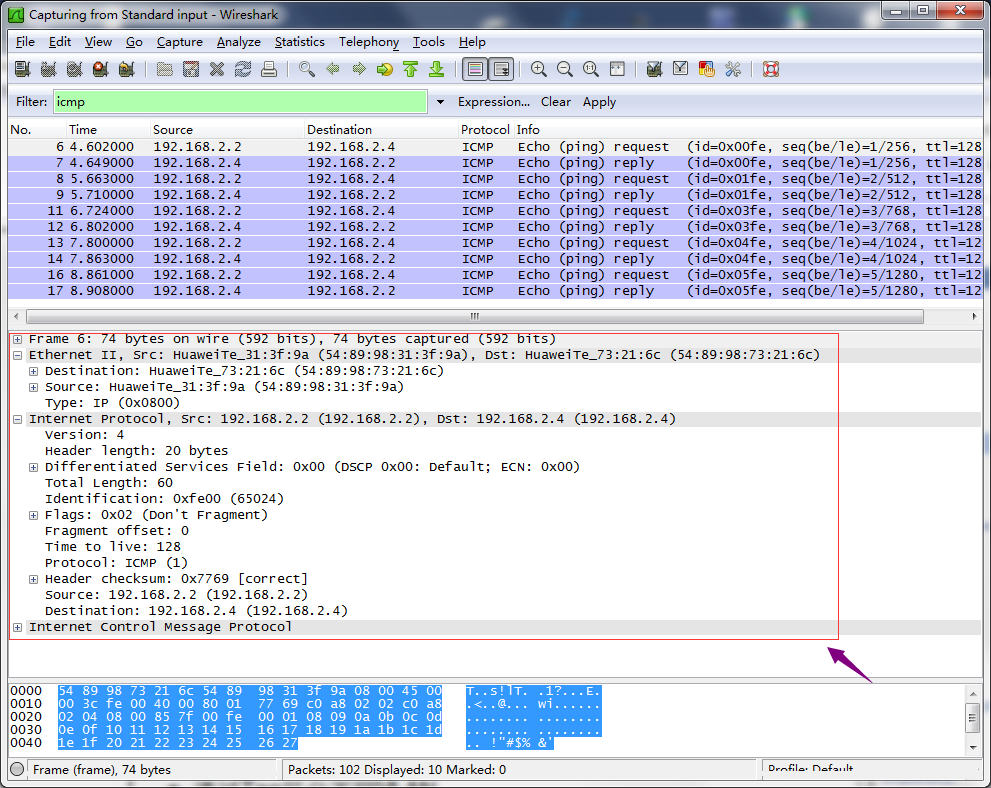
Task: Toggle packet list colorization
Action: (475, 69)
